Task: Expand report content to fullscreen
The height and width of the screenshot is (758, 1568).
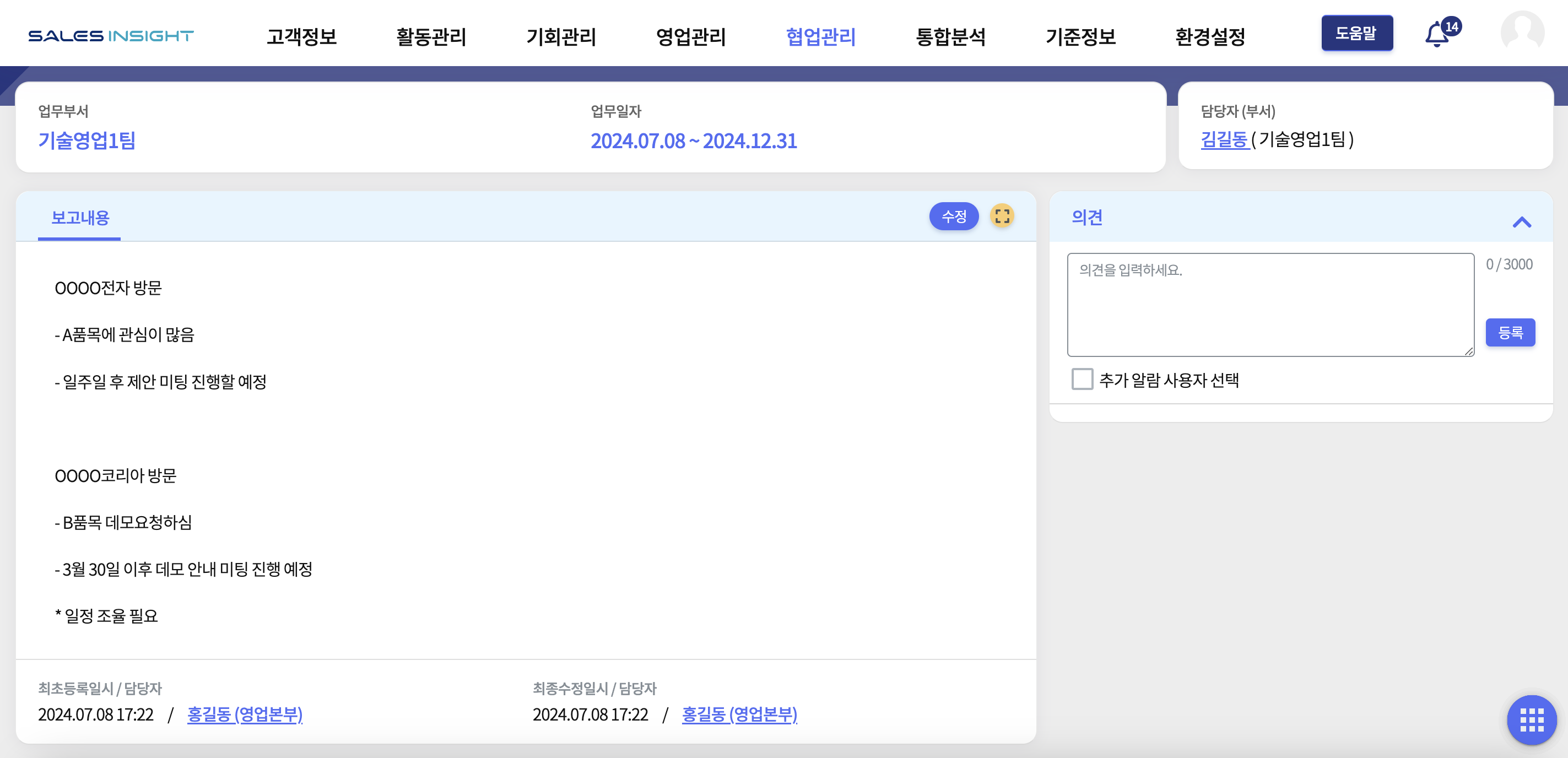Action: click(1002, 216)
